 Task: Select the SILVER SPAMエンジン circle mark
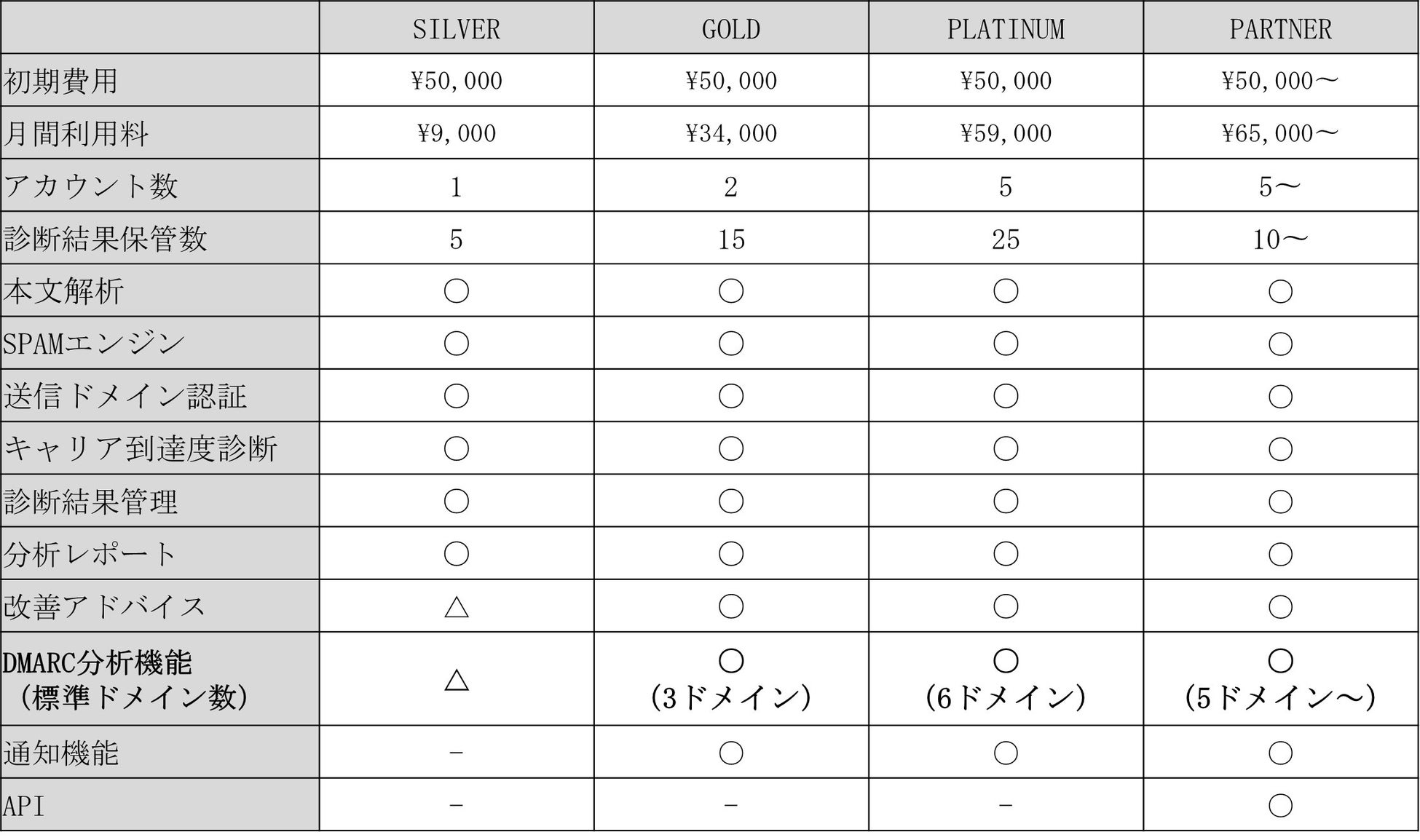pos(456,344)
